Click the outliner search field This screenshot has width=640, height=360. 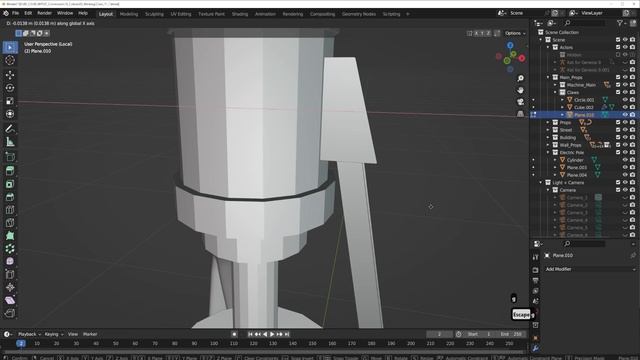584,23
